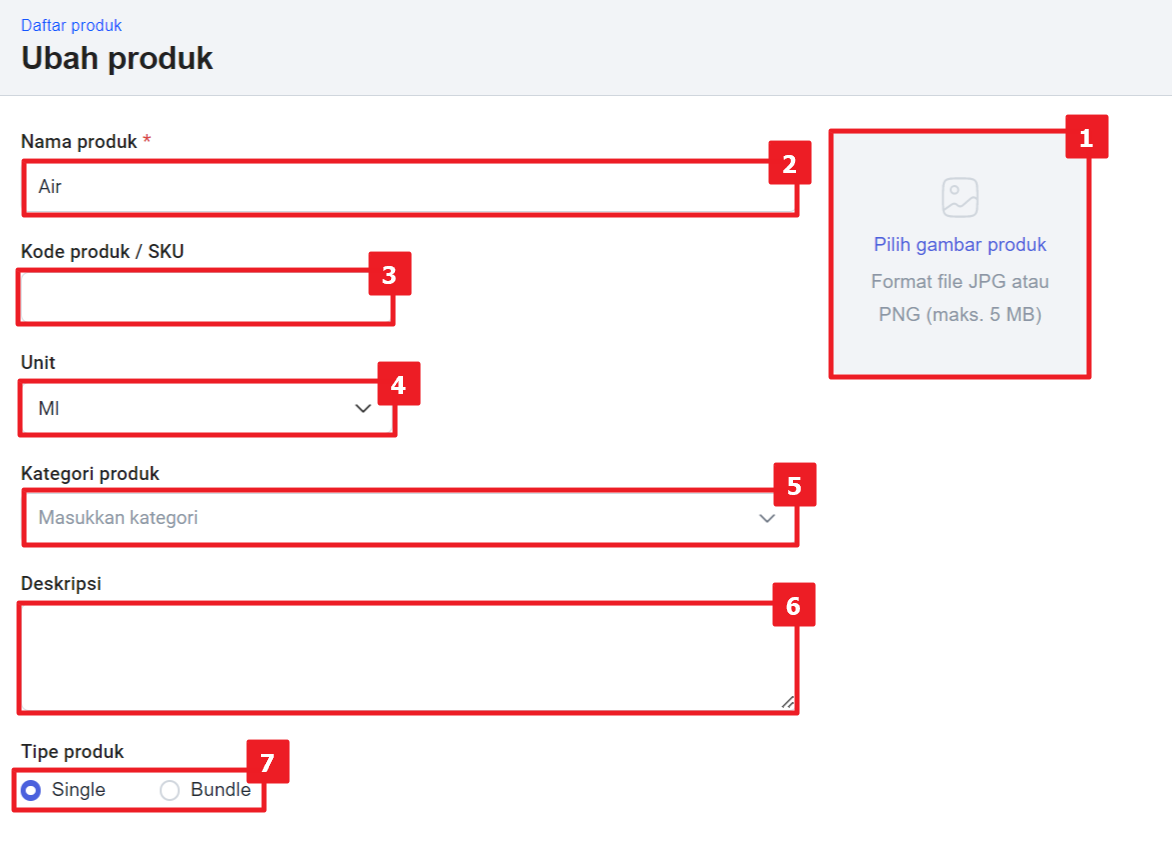The width and height of the screenshot is (1172, 844).
Task: Click the chevron arrow in Unit dropdown
Action: 363,408
